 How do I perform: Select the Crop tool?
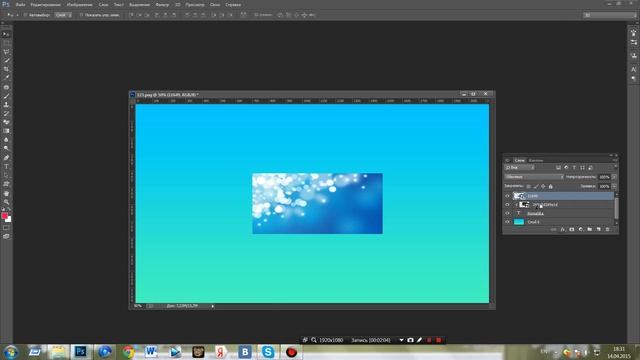[x=6, y=69]
